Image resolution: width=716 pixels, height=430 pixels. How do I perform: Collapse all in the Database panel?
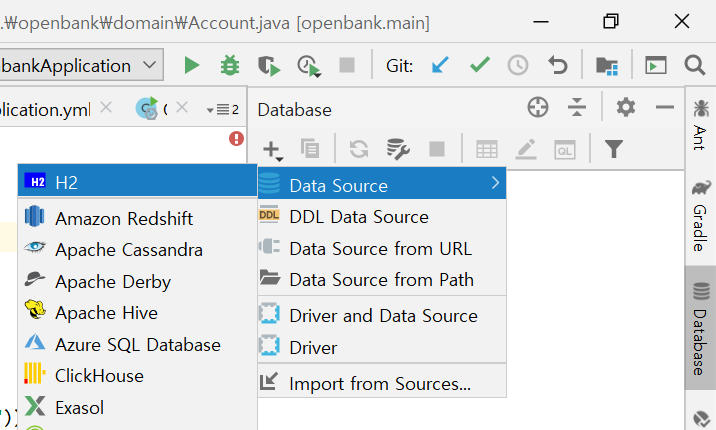pyautogui.click(x=577, y=108)
